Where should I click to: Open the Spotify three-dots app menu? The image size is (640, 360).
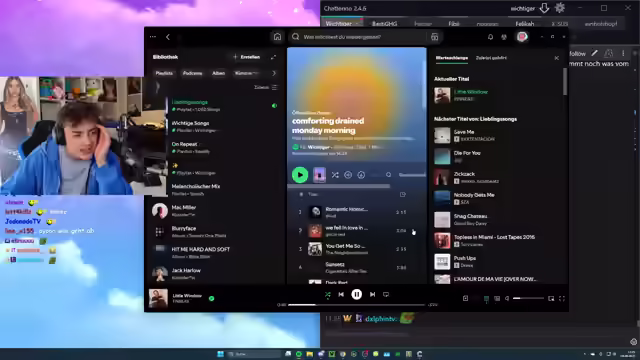coord(153,37)
